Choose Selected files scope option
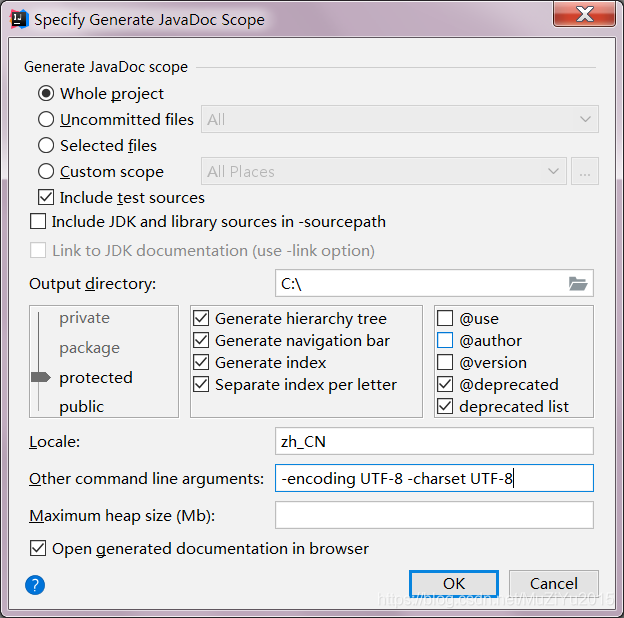 pos(46,145)
